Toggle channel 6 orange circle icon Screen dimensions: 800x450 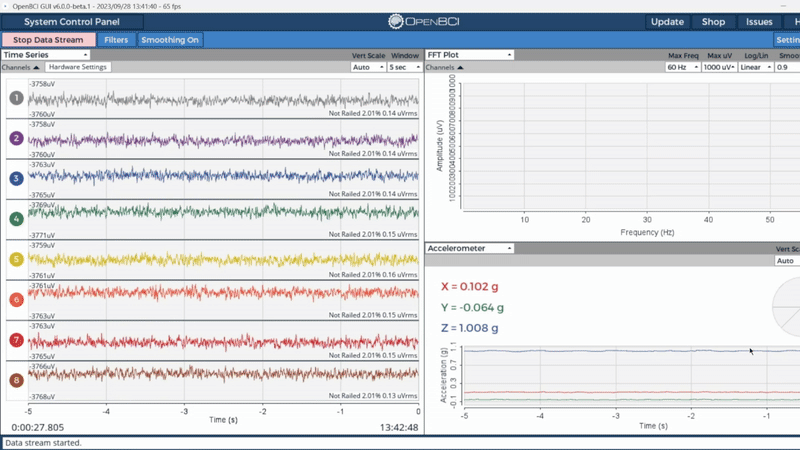point(16,300)
